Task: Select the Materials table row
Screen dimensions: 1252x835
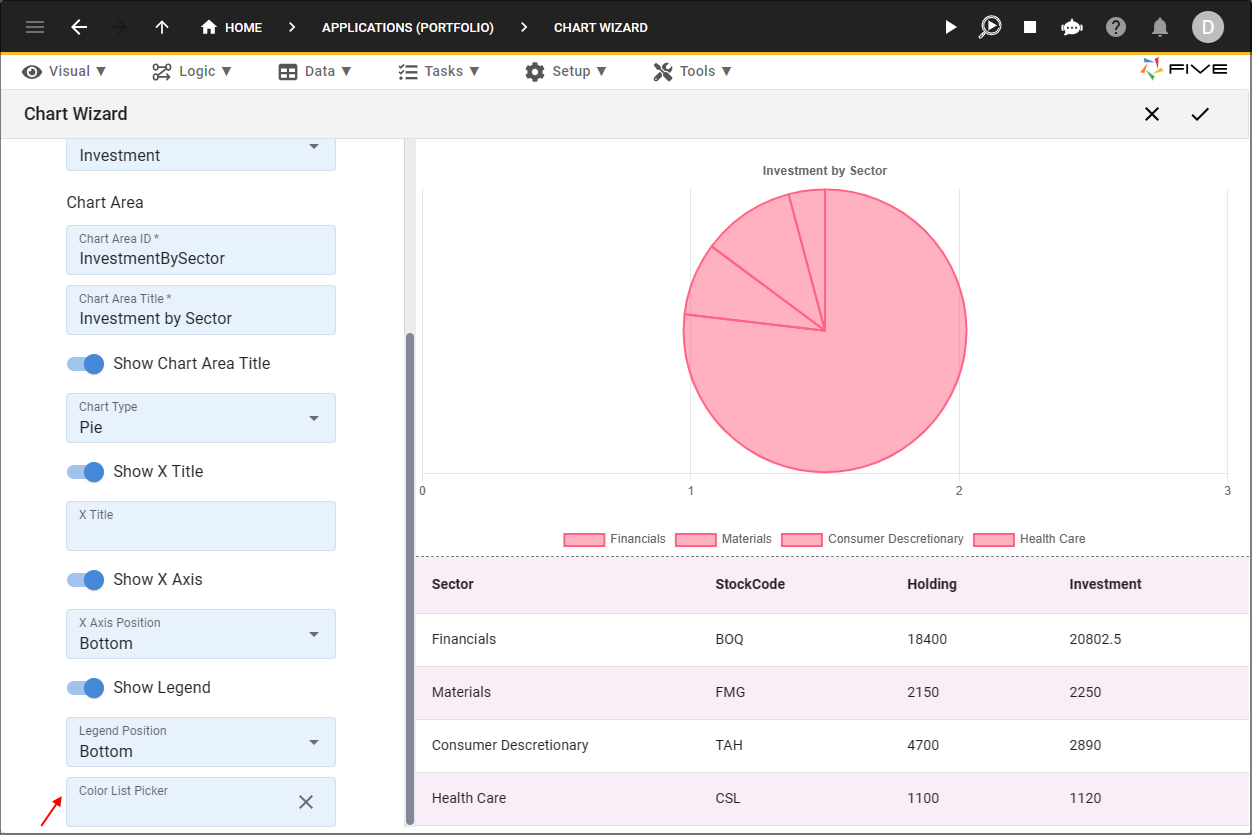Action: pos(833,693)
